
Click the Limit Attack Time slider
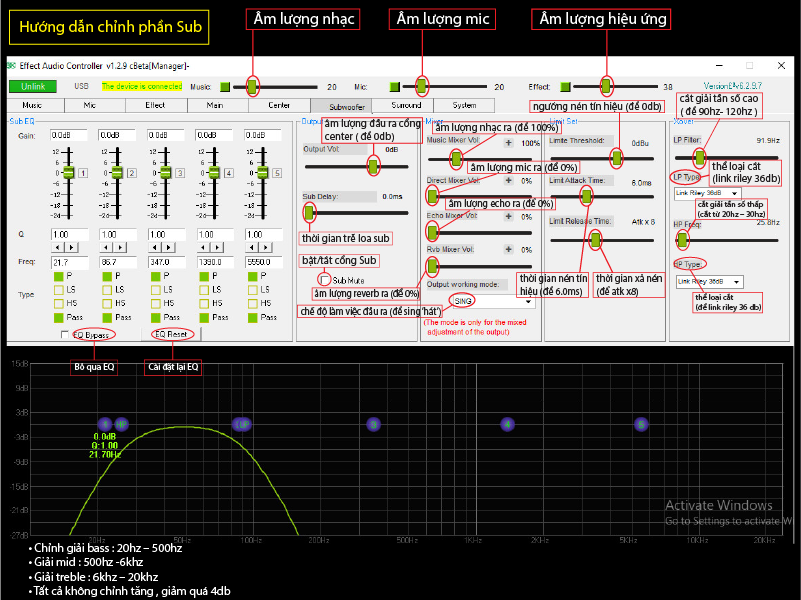[x=602, y=196]
